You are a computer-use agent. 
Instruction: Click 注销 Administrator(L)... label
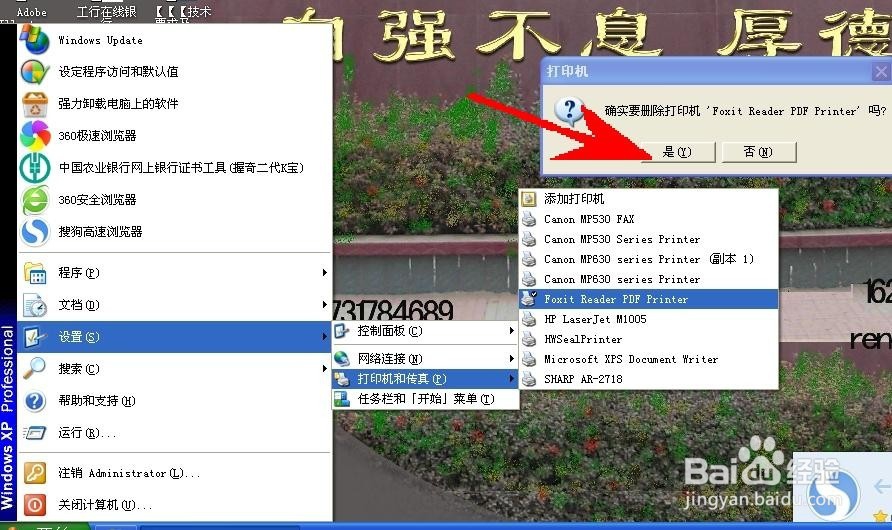coord(129,473)
